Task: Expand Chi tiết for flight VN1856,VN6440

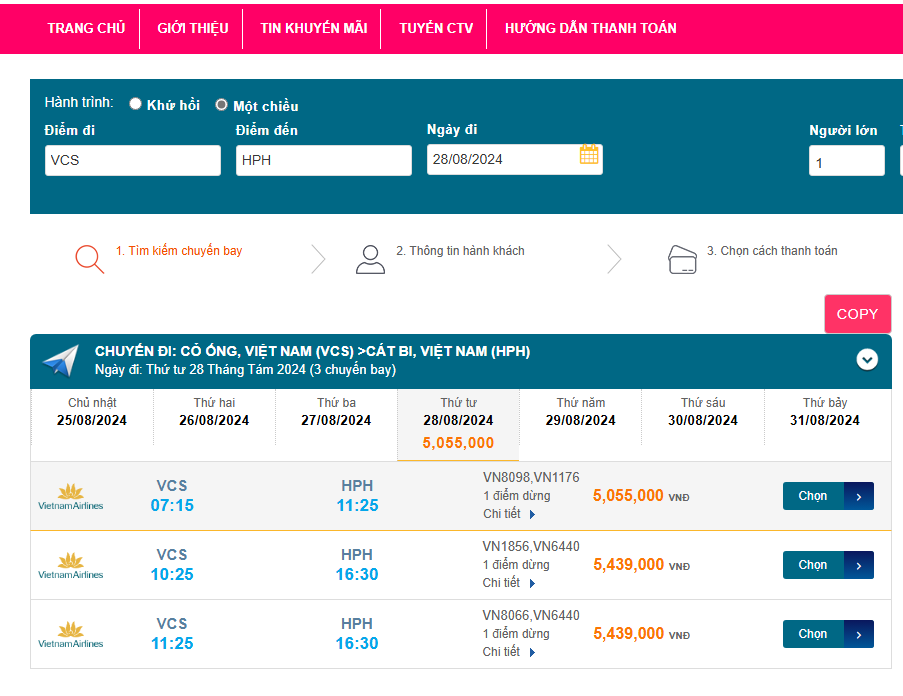Action: (x=509, y=583)
